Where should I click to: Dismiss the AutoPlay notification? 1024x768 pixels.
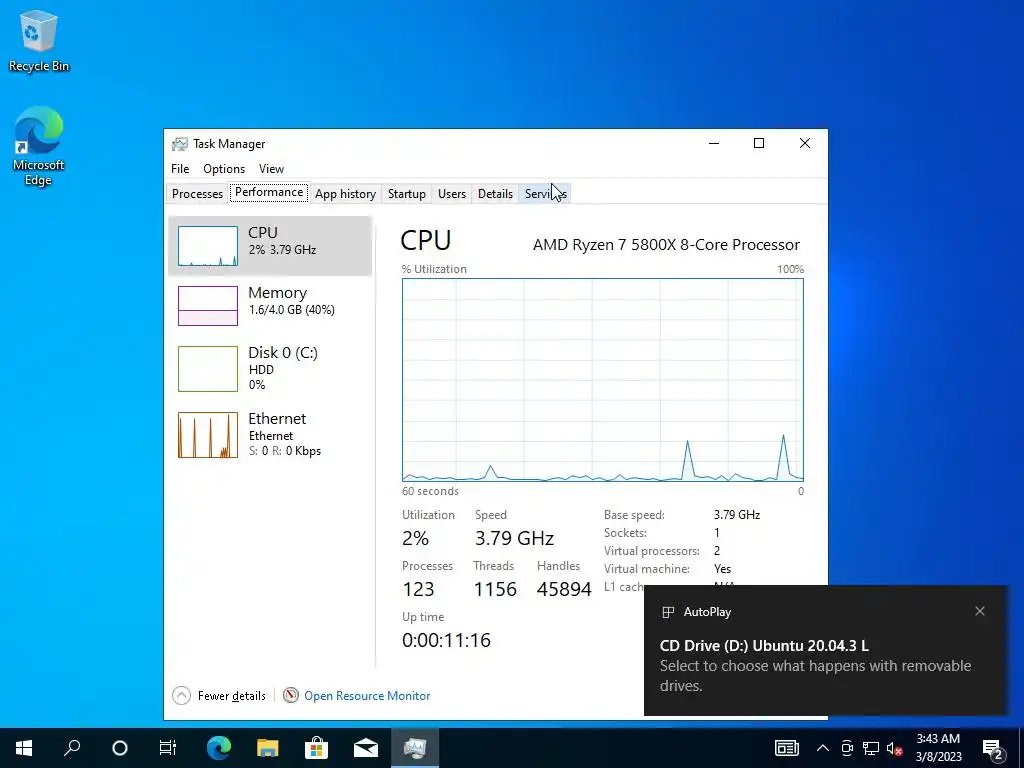point(980,611)
